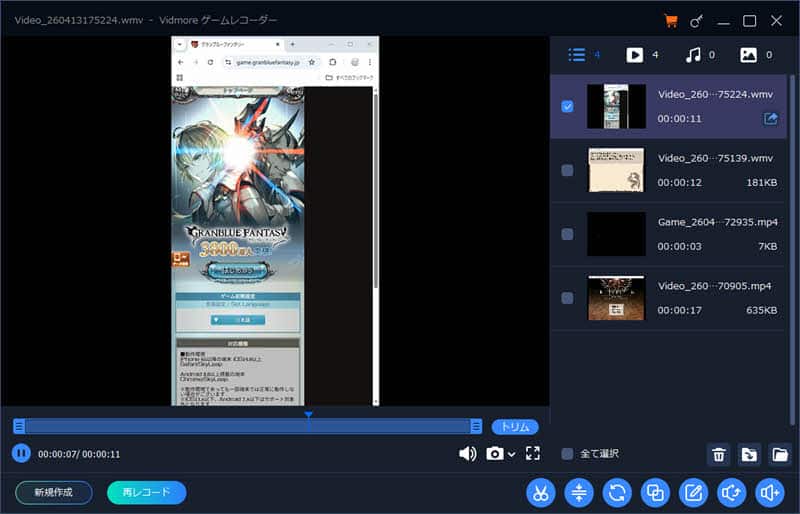Open the edit media metadata tool
Viewport: 800px width, 514px height.
point(693,493)
